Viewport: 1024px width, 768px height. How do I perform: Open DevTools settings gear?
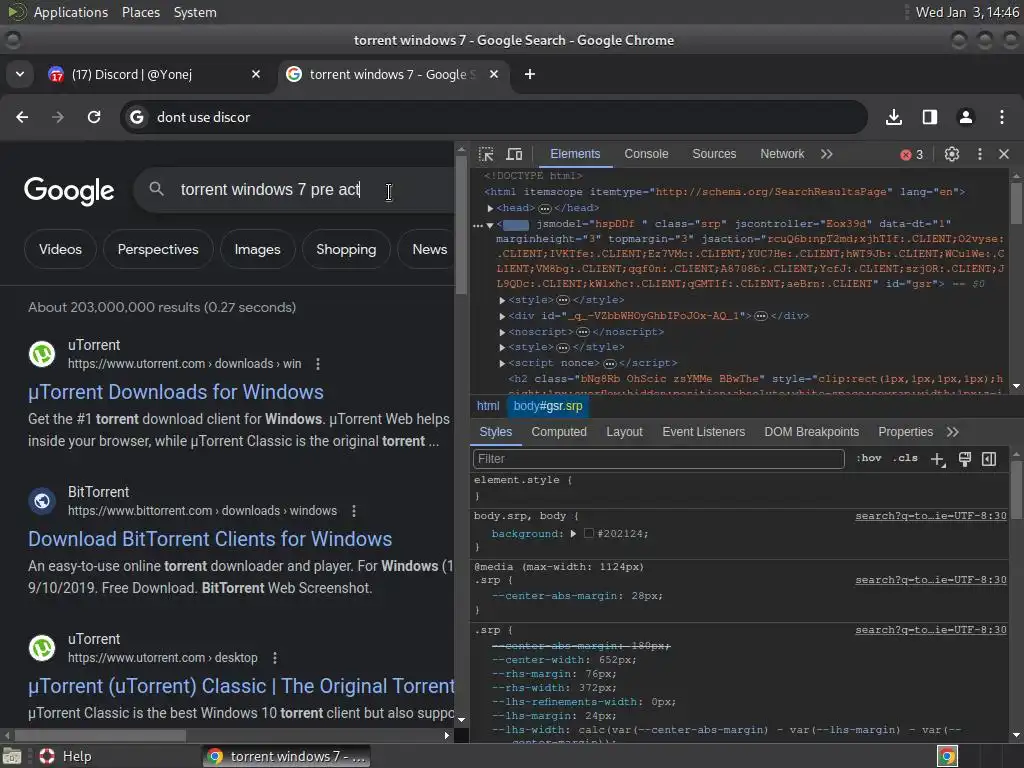(952, 154)
